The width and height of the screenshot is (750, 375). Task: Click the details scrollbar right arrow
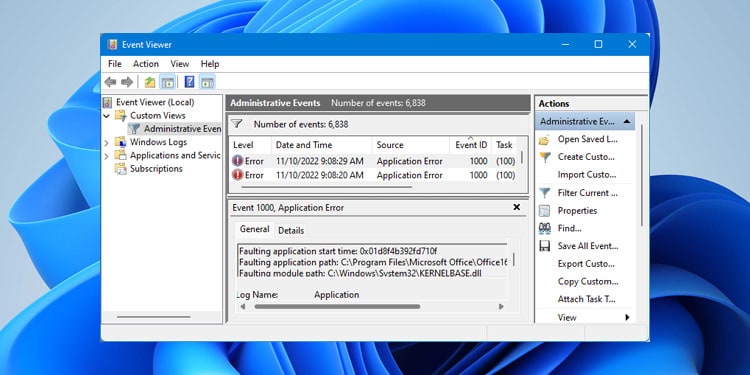pyautogui.click(x=501, y=306)
